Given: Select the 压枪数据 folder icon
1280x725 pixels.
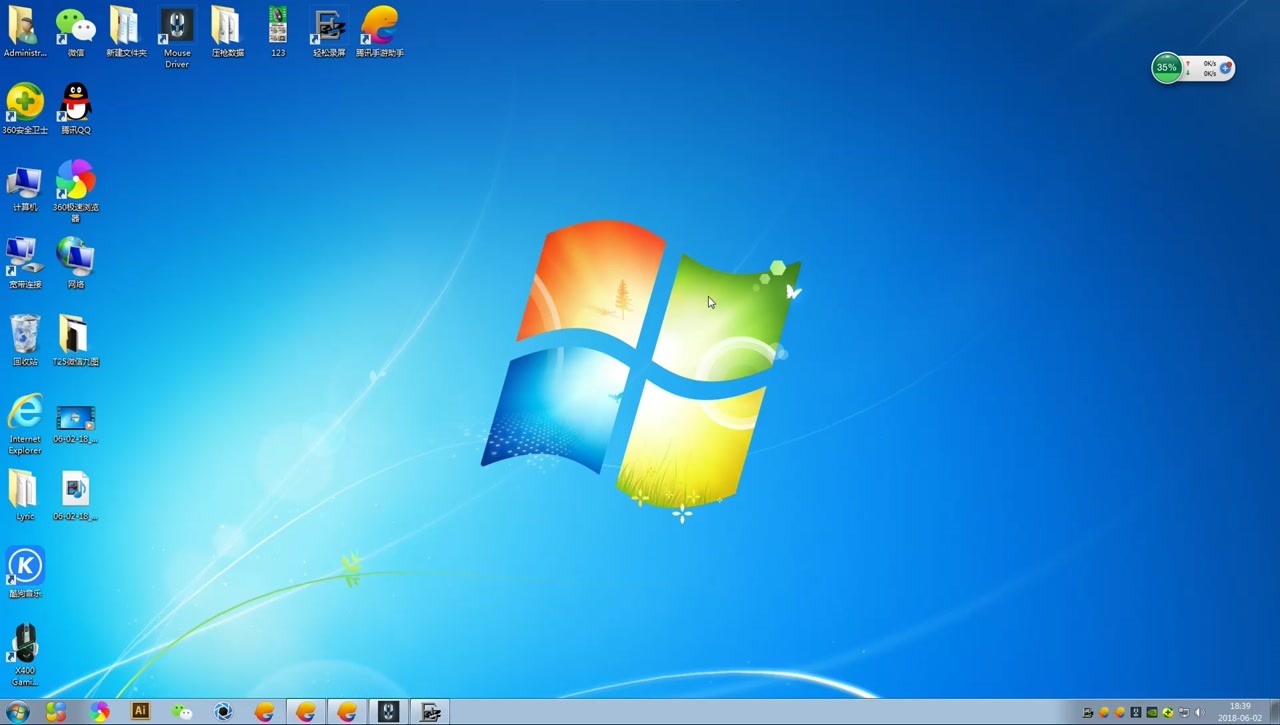Looking at the screenshot, I should point(228,31).
